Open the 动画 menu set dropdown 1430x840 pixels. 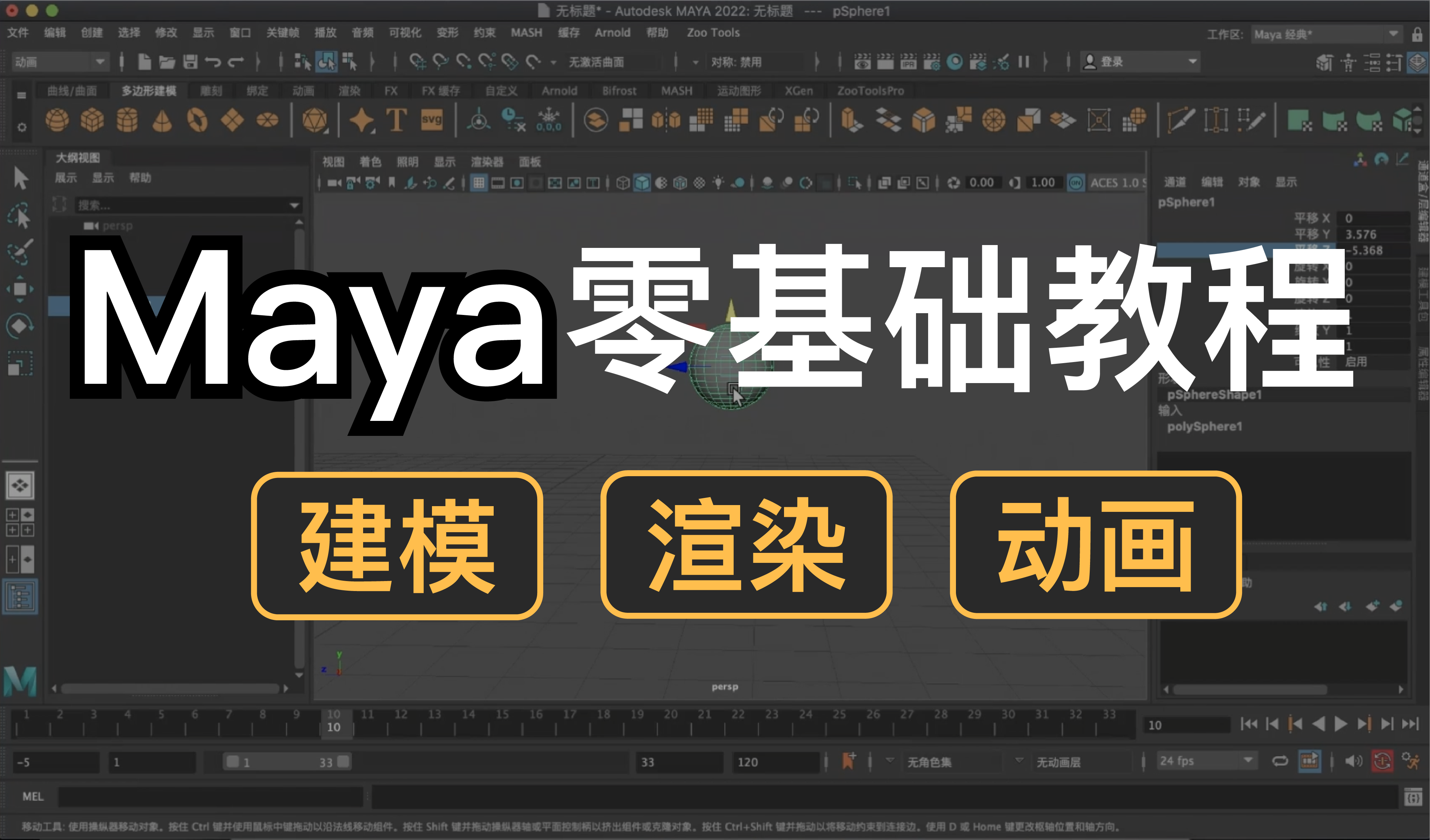[60, 61]
